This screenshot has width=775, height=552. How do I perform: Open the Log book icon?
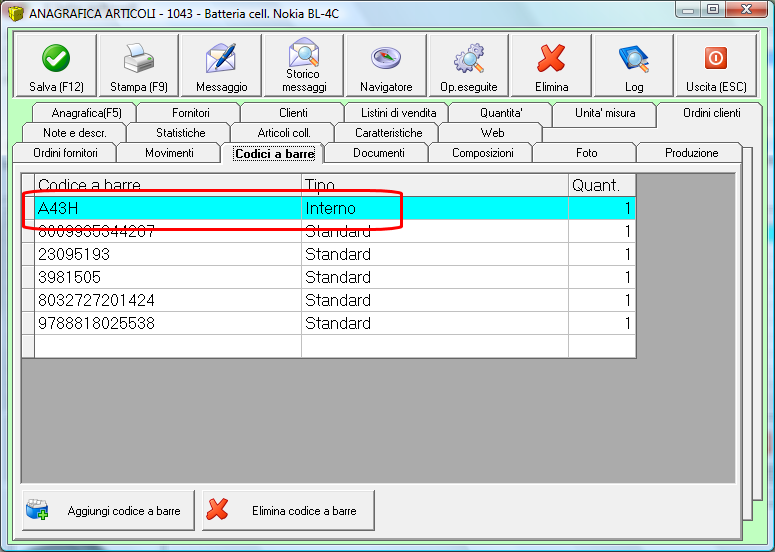click(x=634, y=58)
